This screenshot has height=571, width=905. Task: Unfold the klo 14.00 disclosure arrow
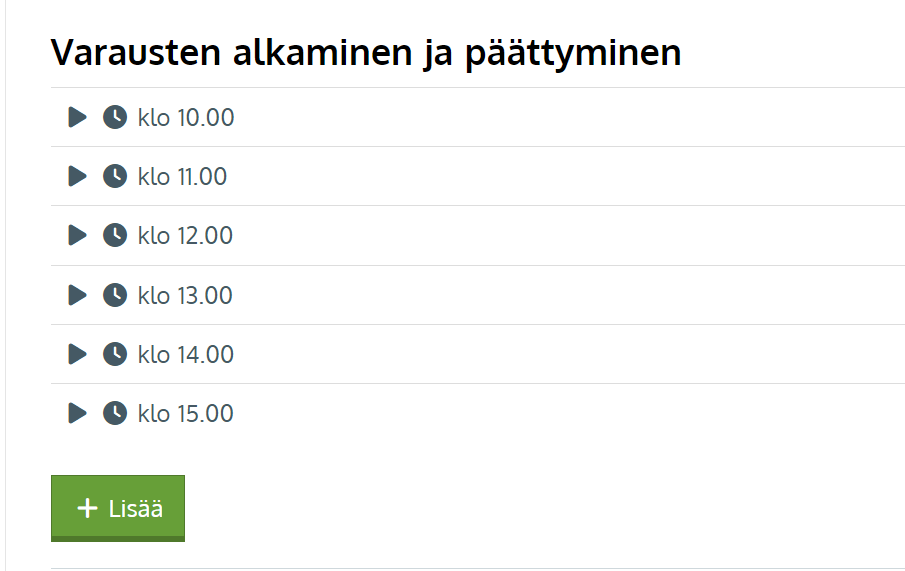coord(77,354)
